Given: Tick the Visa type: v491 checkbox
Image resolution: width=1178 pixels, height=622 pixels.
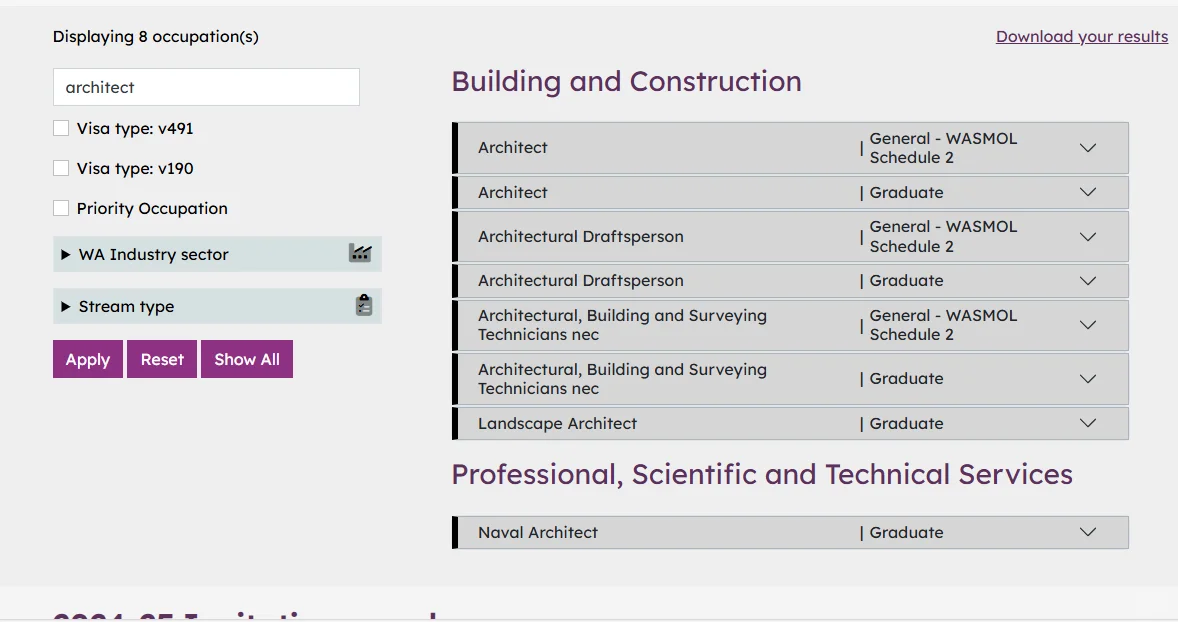Looking at the screenshot, I should click(x=61, y=128).
